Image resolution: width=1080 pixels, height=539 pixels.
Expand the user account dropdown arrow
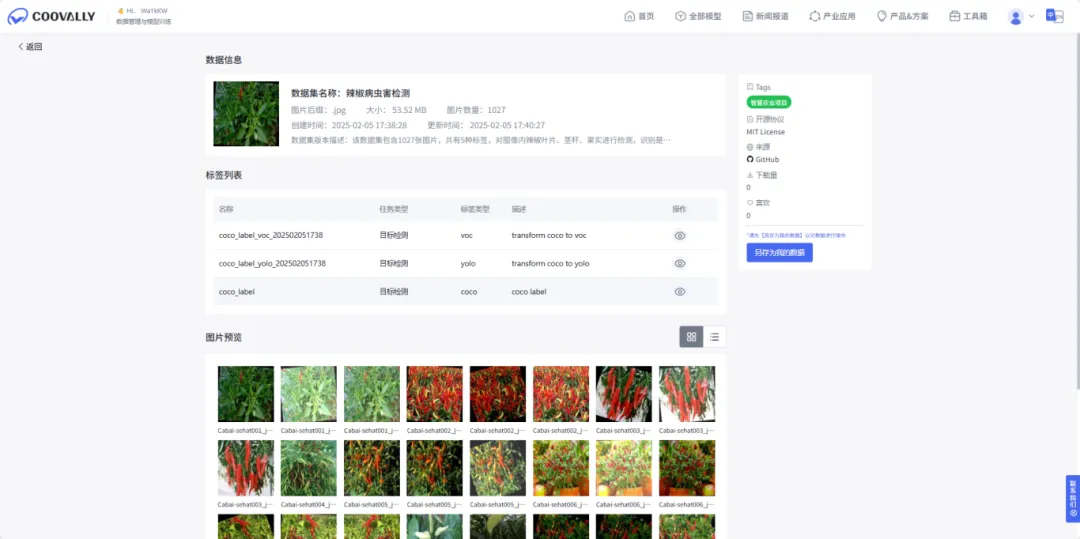tap(1032, 17)
